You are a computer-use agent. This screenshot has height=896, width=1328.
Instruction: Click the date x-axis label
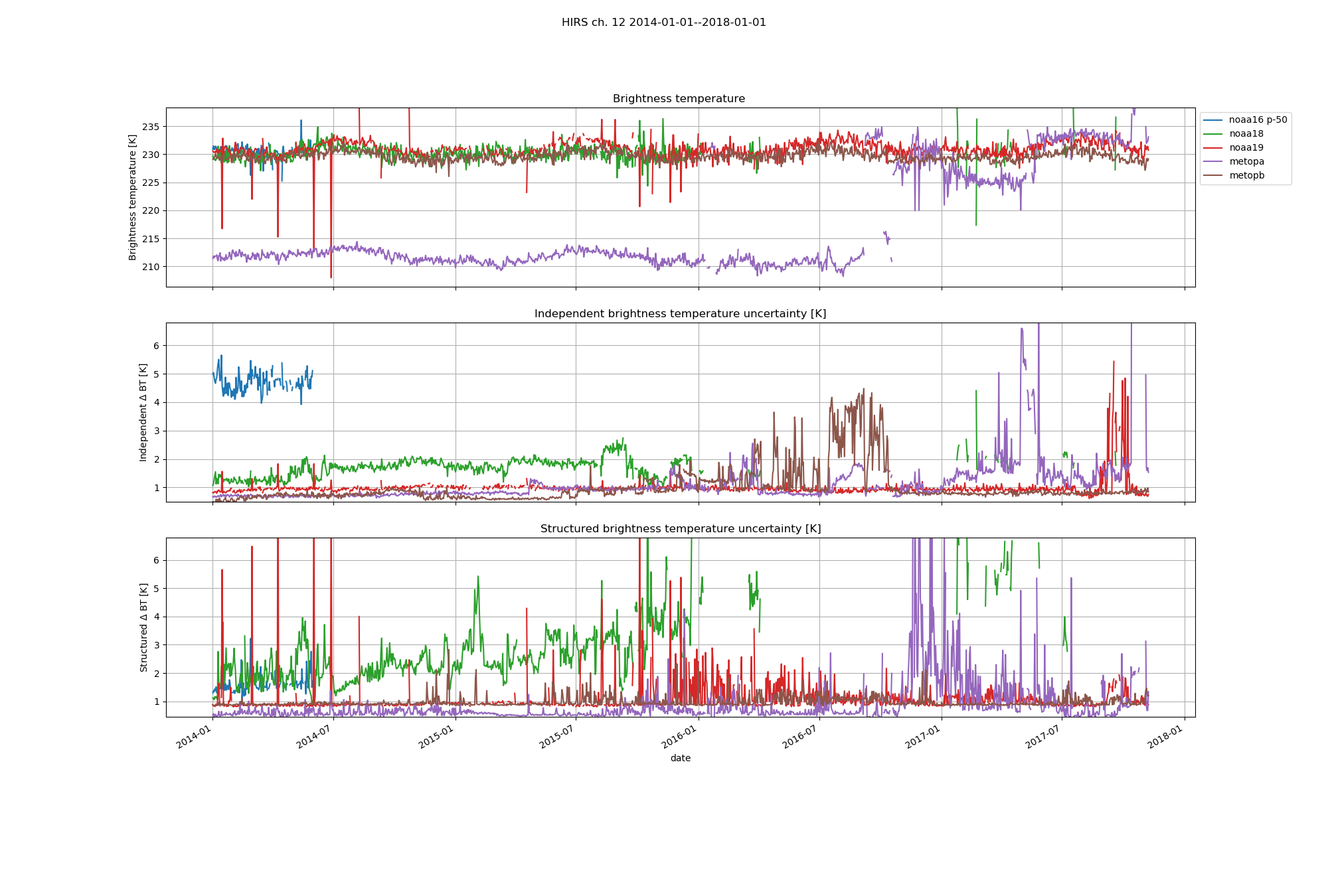(680, 758)
